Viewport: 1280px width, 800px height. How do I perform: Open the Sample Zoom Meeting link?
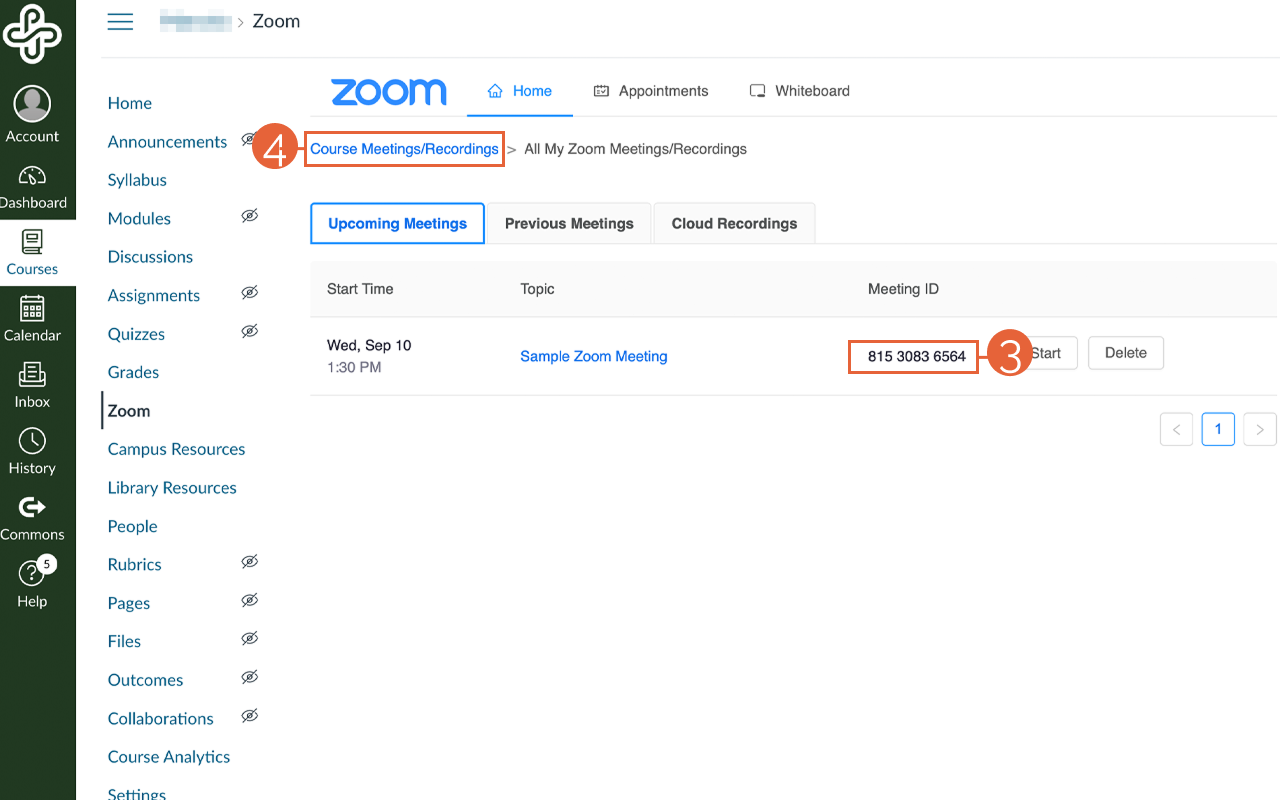pyautogui.click(x=593, y=356)
